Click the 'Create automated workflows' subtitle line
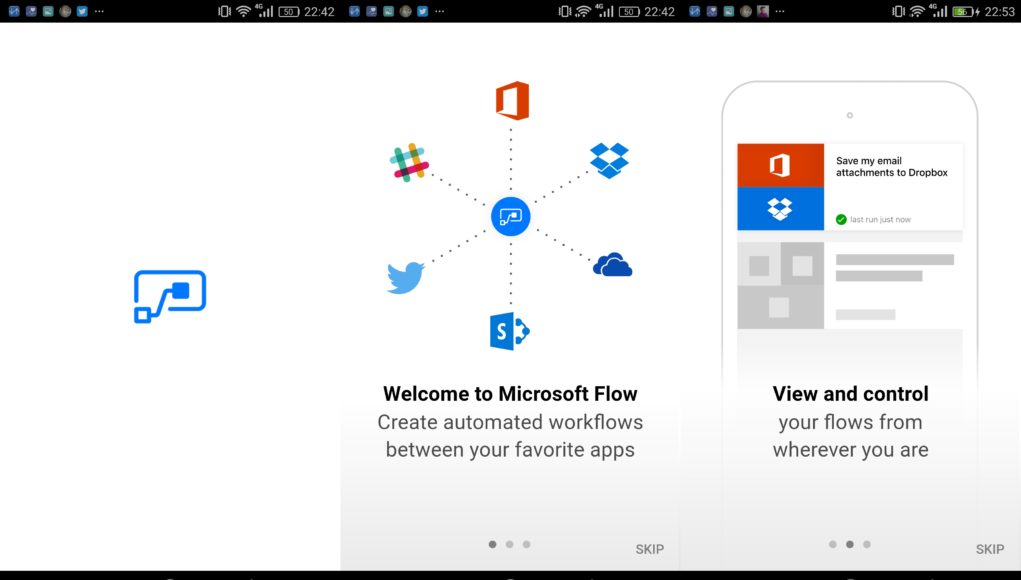The height and width of the screenshot is (580, 1021). tap(510, 422)
